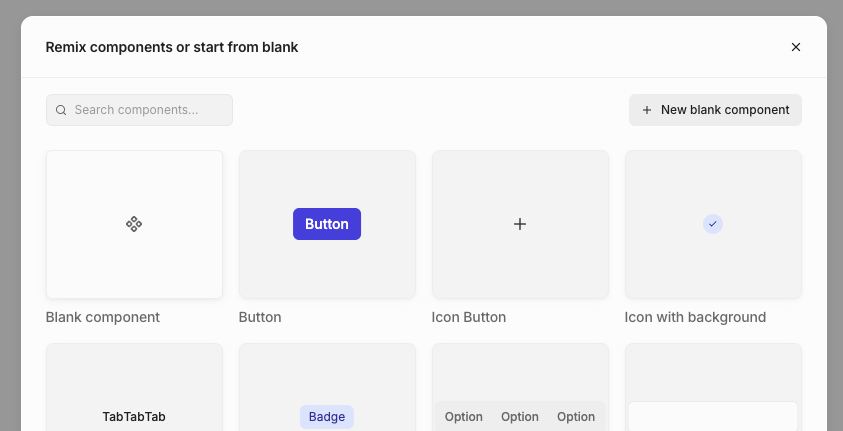
Task: Pick the input field component card
Action: pyautogui.click(x=713, y=387)
